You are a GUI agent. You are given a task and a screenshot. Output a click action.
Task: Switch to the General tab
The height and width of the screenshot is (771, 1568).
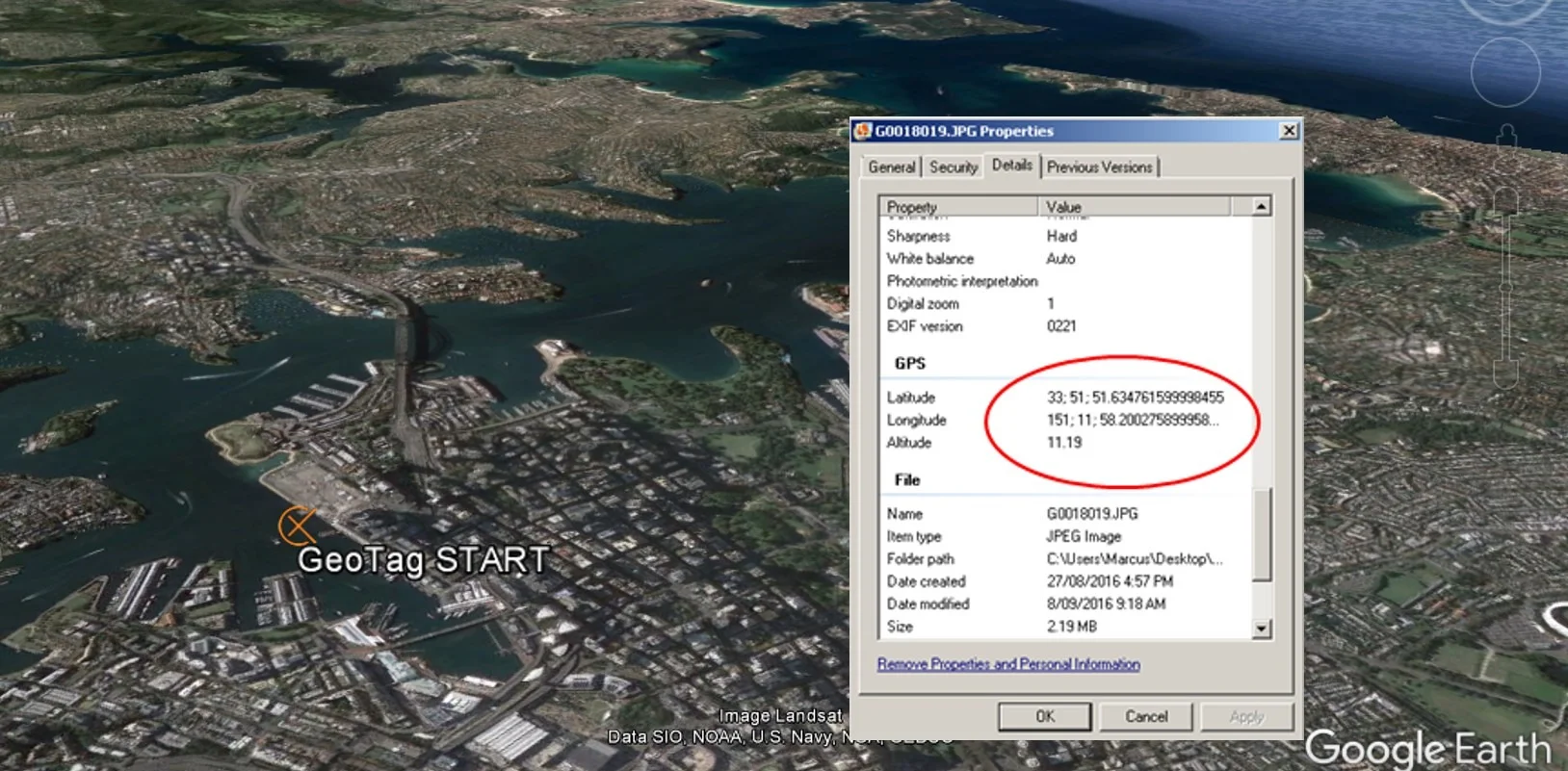pyautogui.click(x=891, y=167)
